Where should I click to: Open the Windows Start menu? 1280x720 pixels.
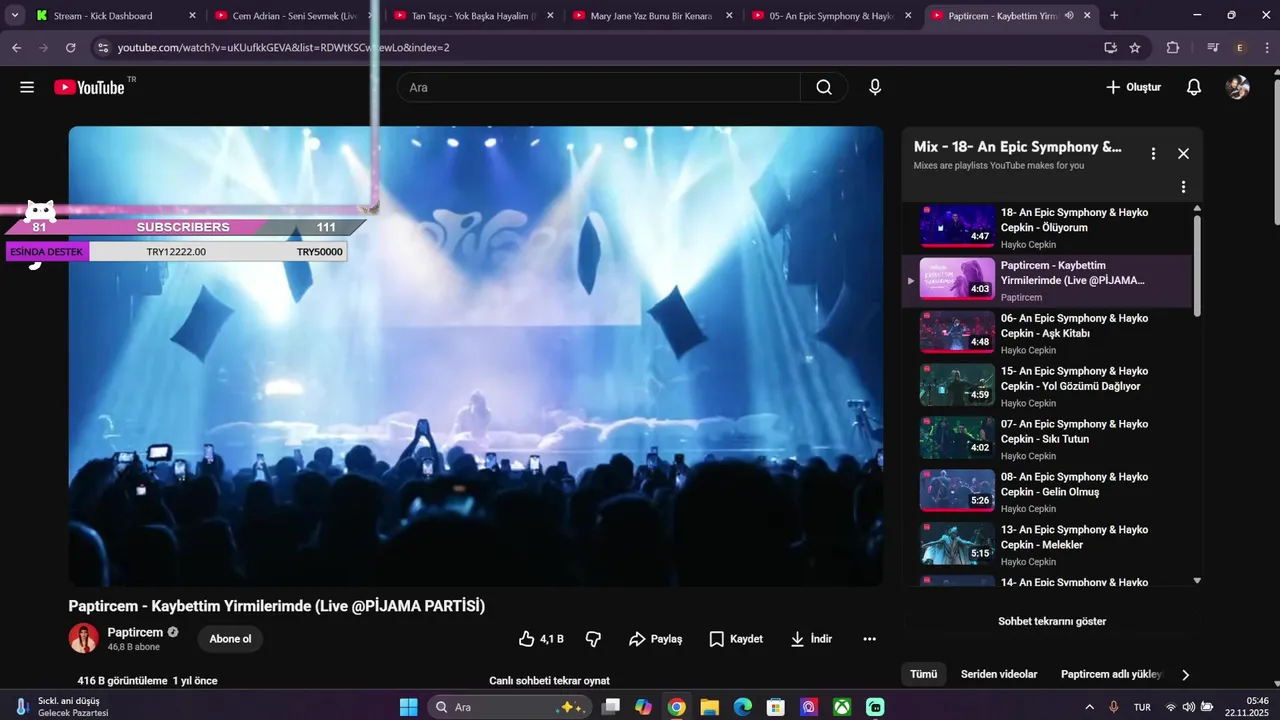(409, 707)
